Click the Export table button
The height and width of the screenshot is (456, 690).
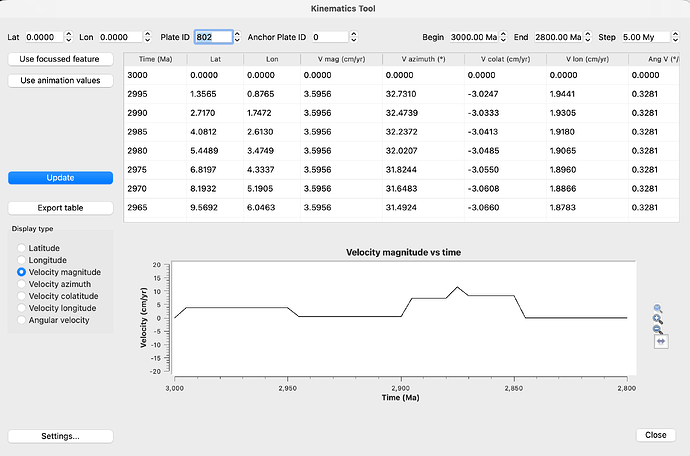60,208
